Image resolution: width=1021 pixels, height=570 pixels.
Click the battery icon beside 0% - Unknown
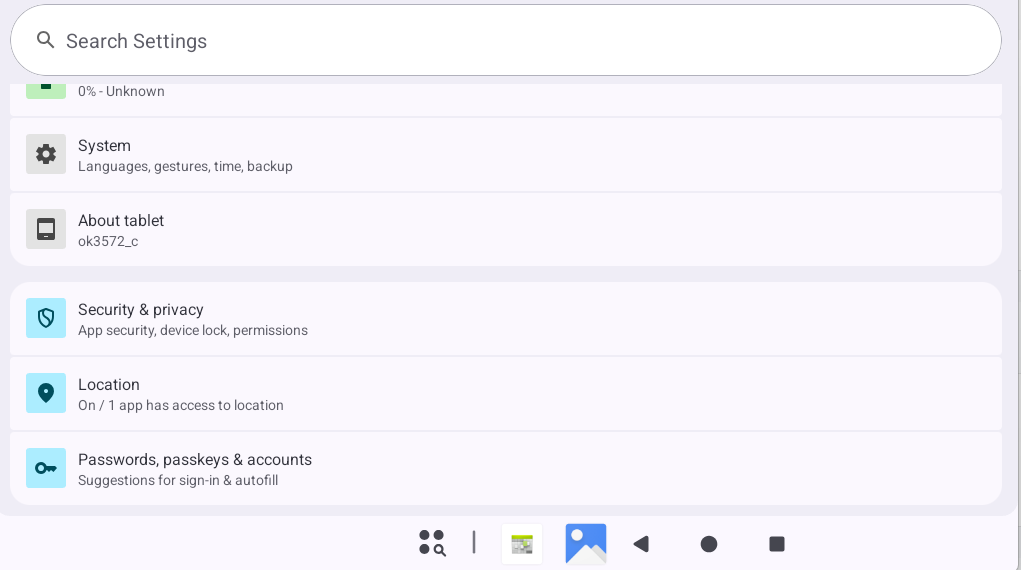(x=46, y=91)
